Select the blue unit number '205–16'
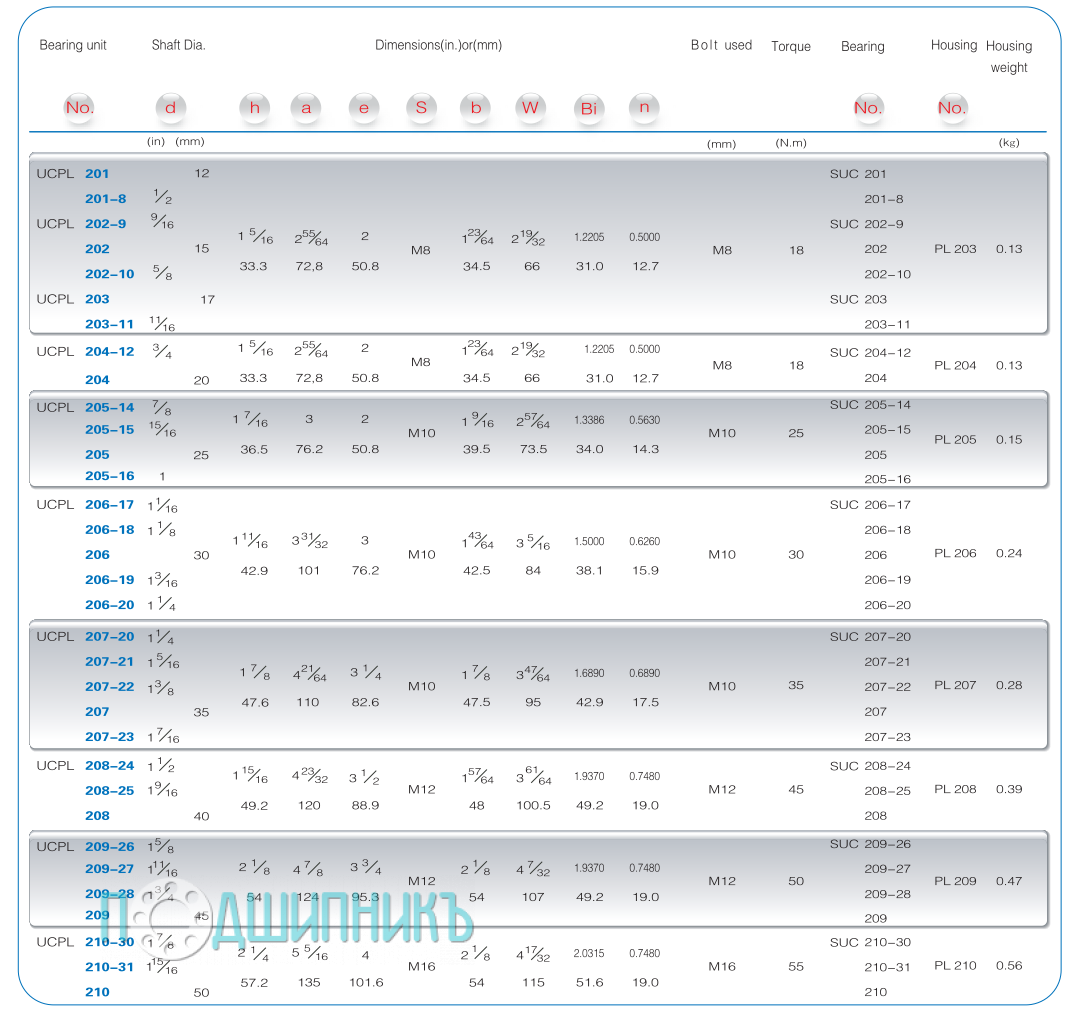This screenshot has height=1015, width=1072. (110, 476)
